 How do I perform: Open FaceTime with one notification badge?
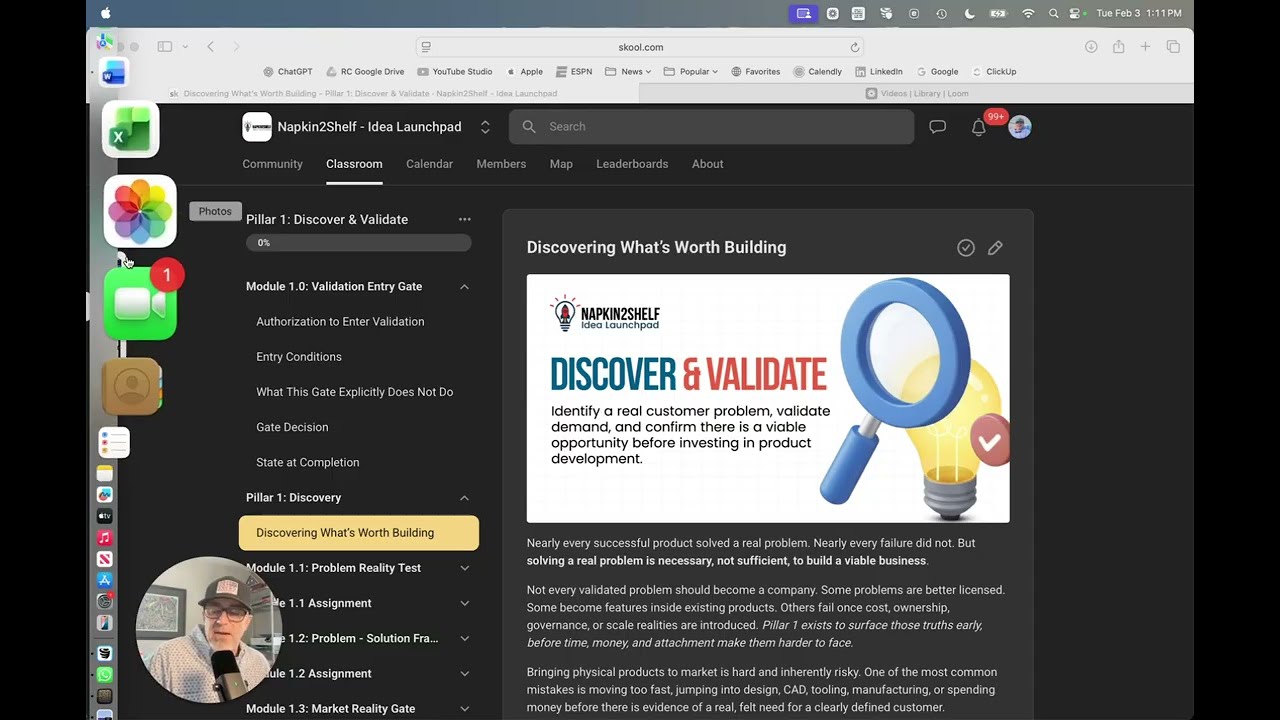pos(140,304)
